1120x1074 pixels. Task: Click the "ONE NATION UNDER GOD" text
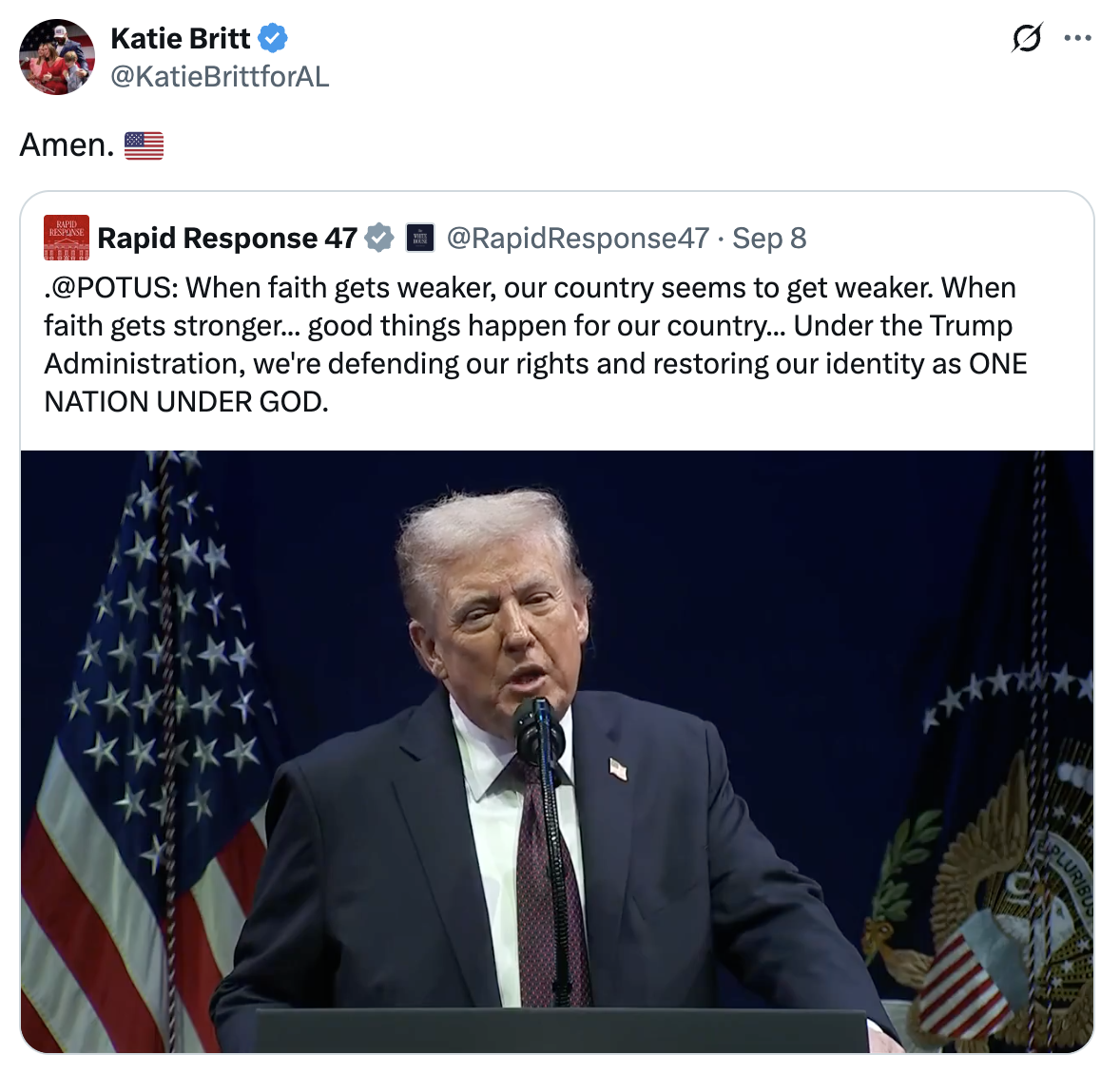tap(535, 383)
